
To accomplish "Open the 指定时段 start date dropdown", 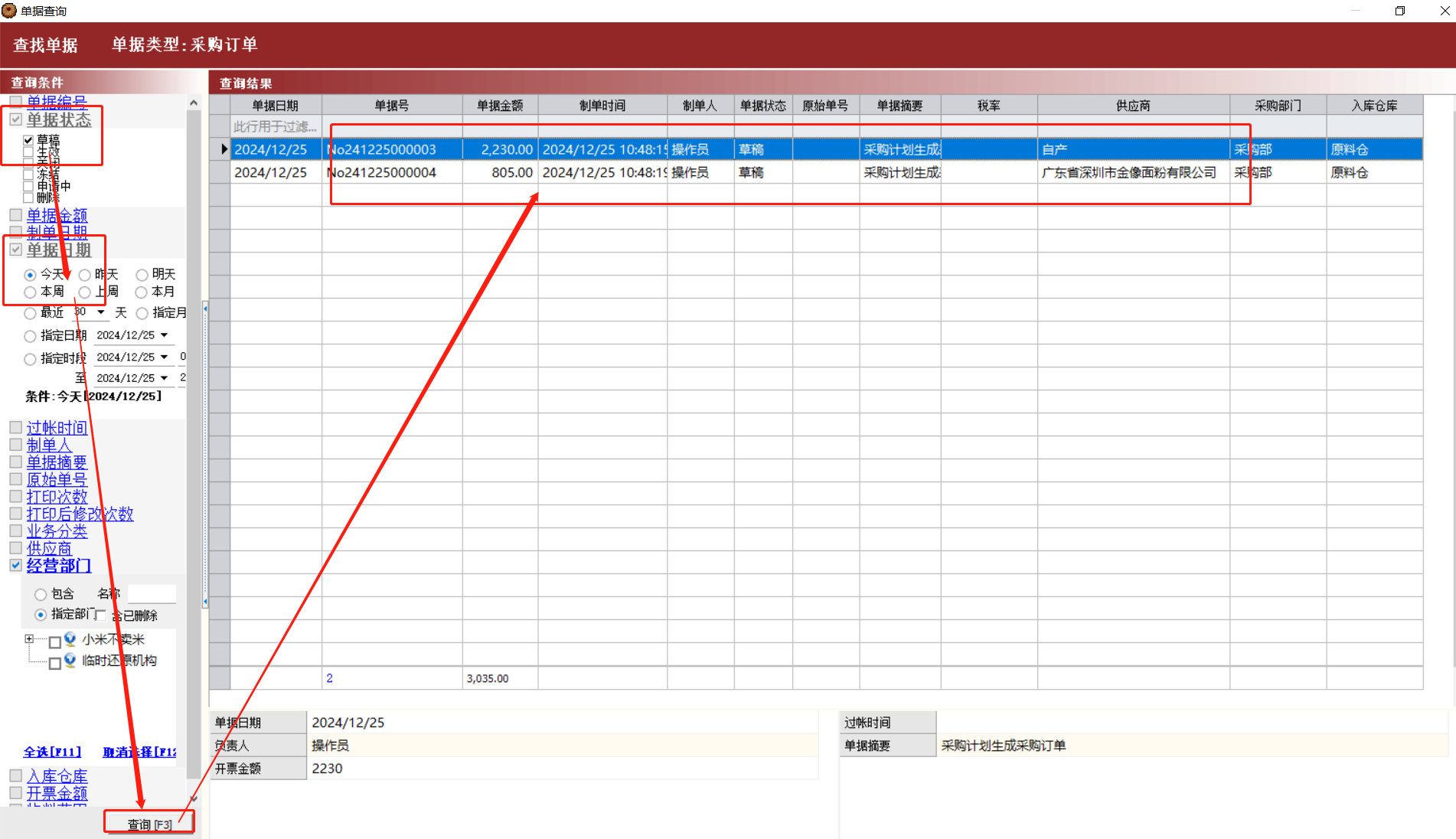I will tap(164, 357).
